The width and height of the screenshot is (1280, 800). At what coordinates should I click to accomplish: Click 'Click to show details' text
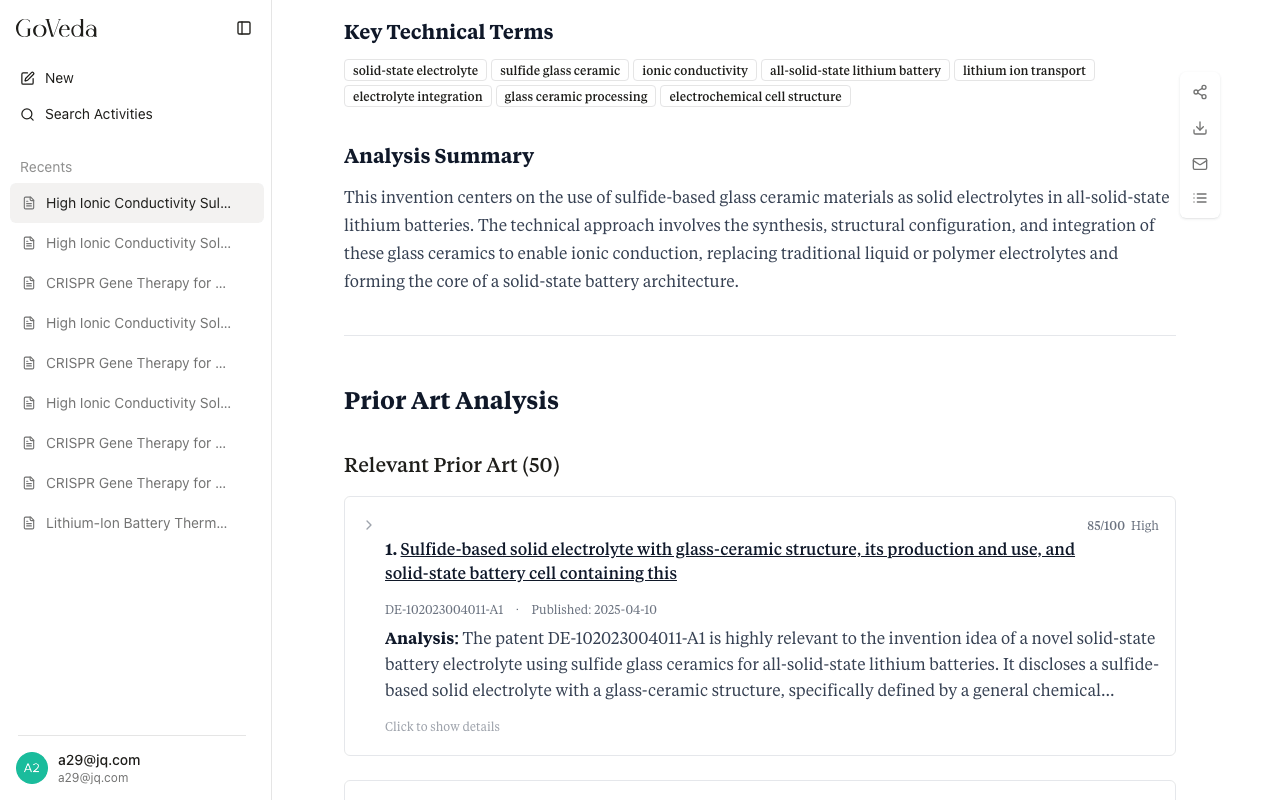(x=442, y=727)
